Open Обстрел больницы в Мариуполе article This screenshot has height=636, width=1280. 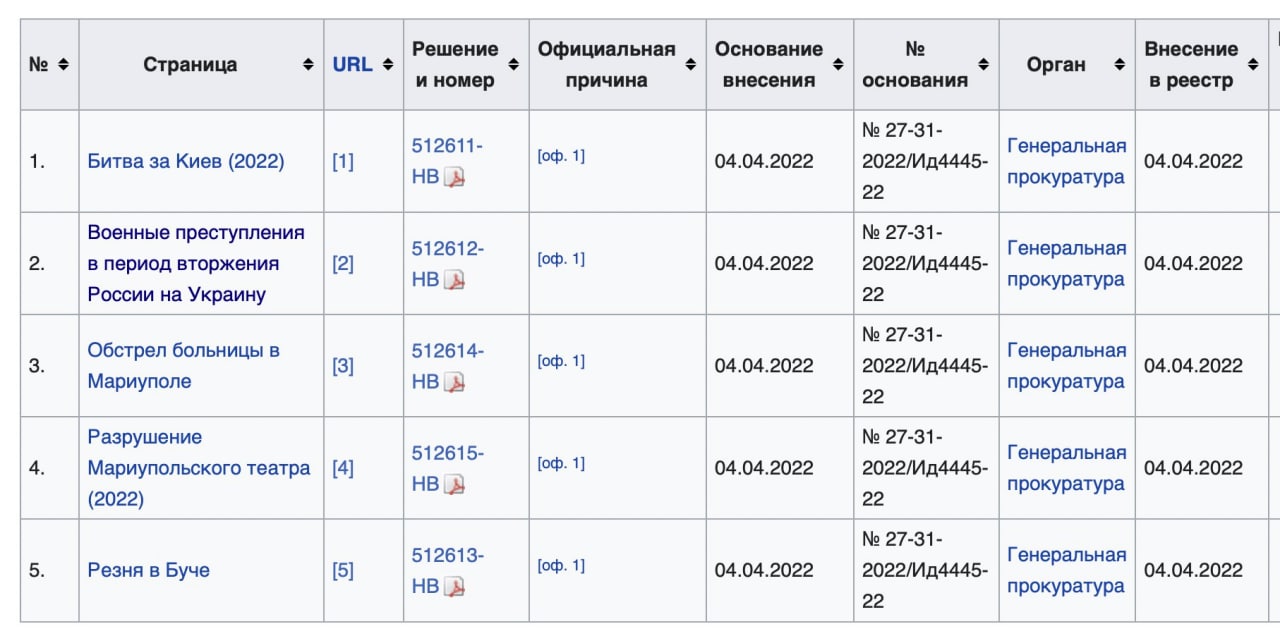pos(184,366)
